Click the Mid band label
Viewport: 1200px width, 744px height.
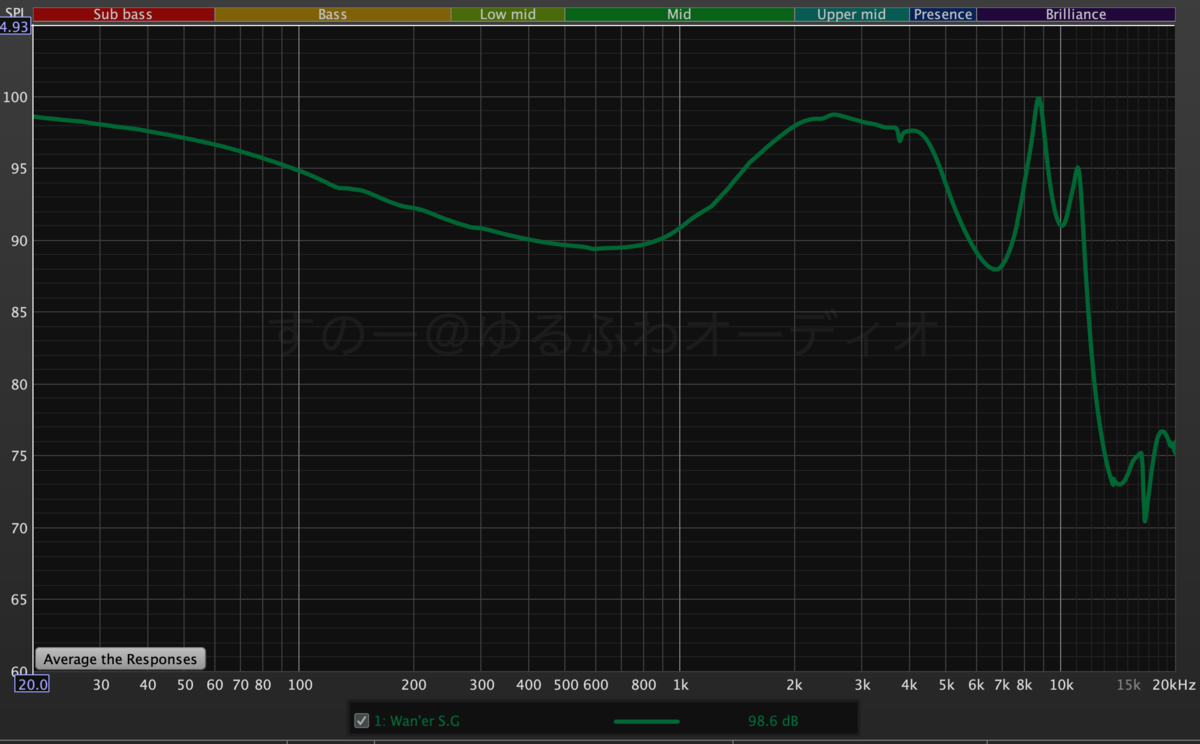coord(679,14)
